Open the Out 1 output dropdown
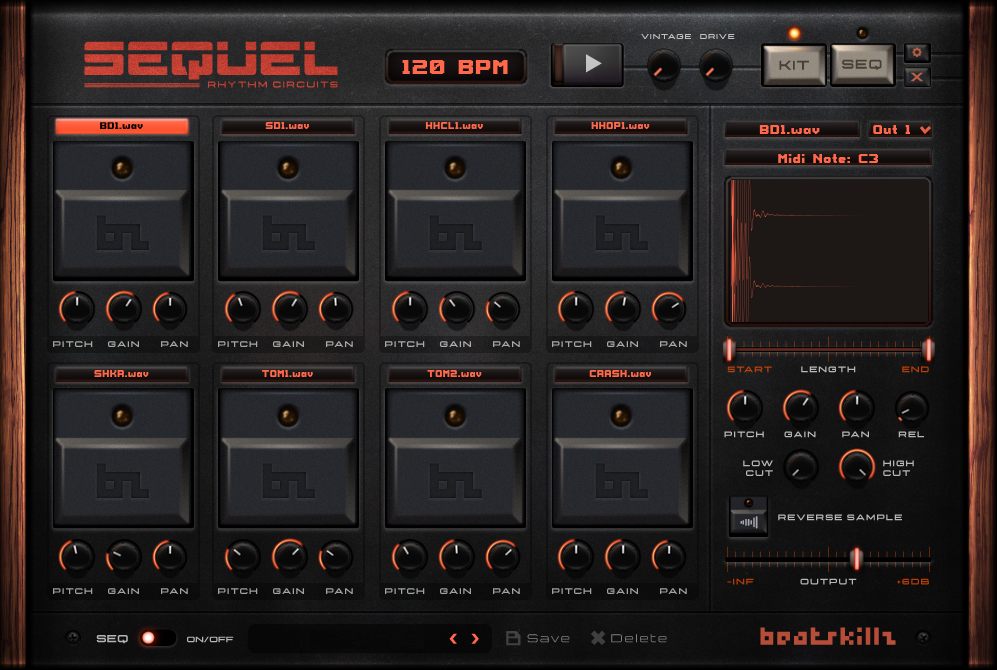 coord(900,130)
